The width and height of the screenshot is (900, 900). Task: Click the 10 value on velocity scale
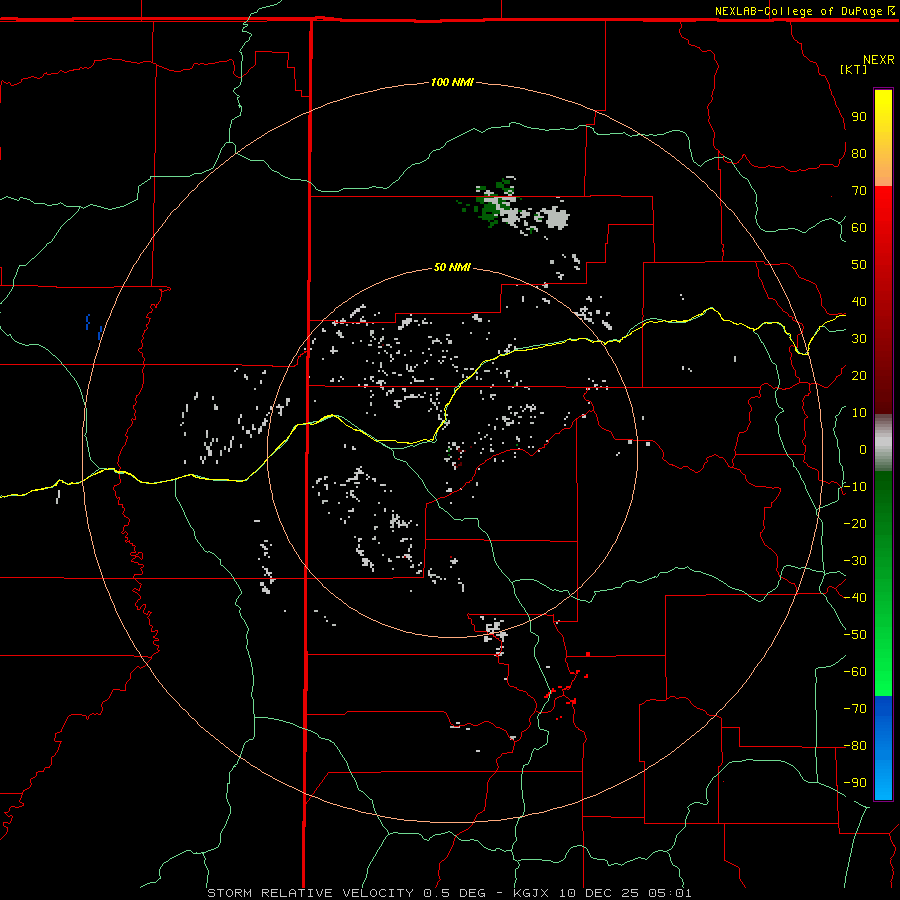(x=859, y=413)
